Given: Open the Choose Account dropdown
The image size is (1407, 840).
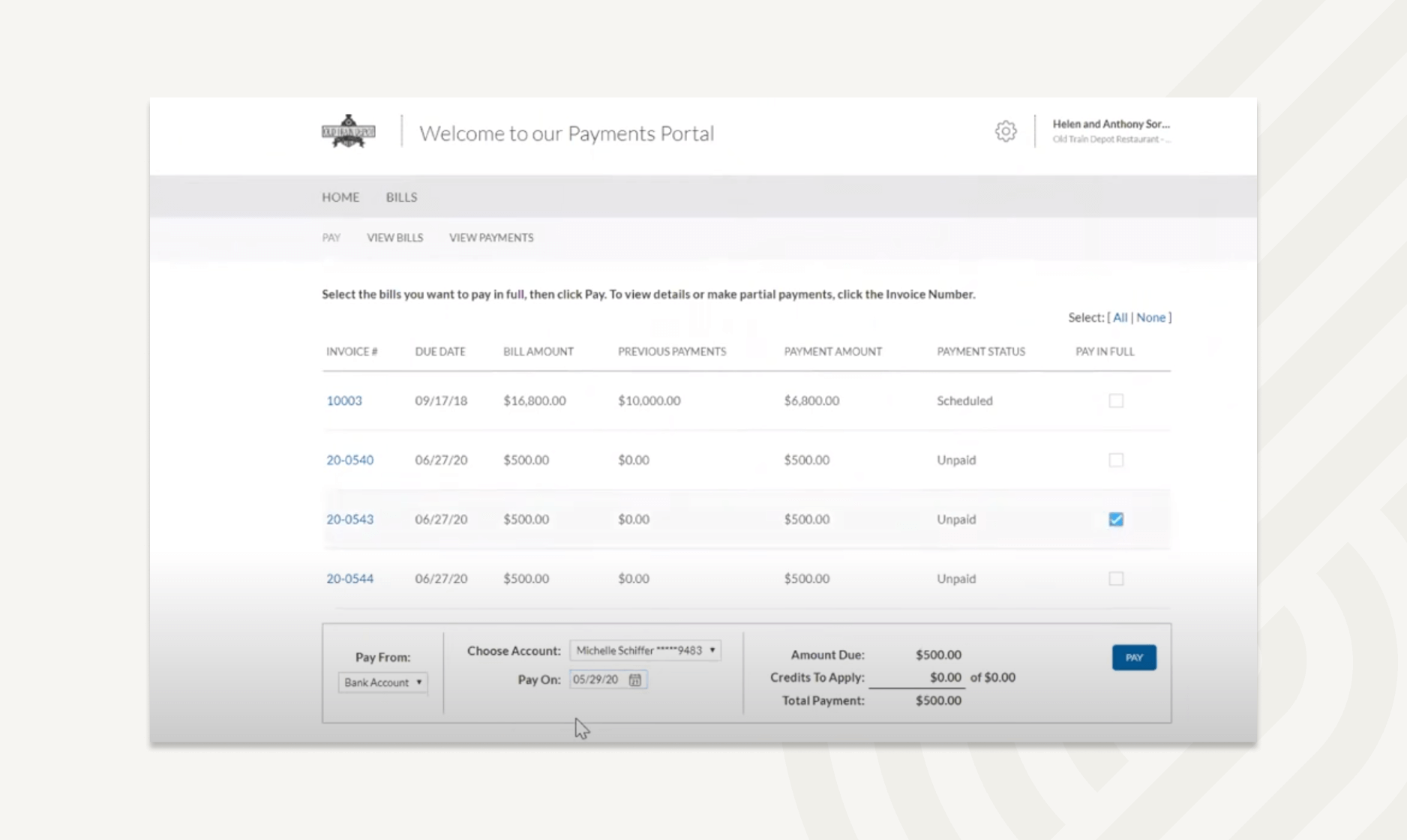Looking at the screenshot, I should 646,650.
